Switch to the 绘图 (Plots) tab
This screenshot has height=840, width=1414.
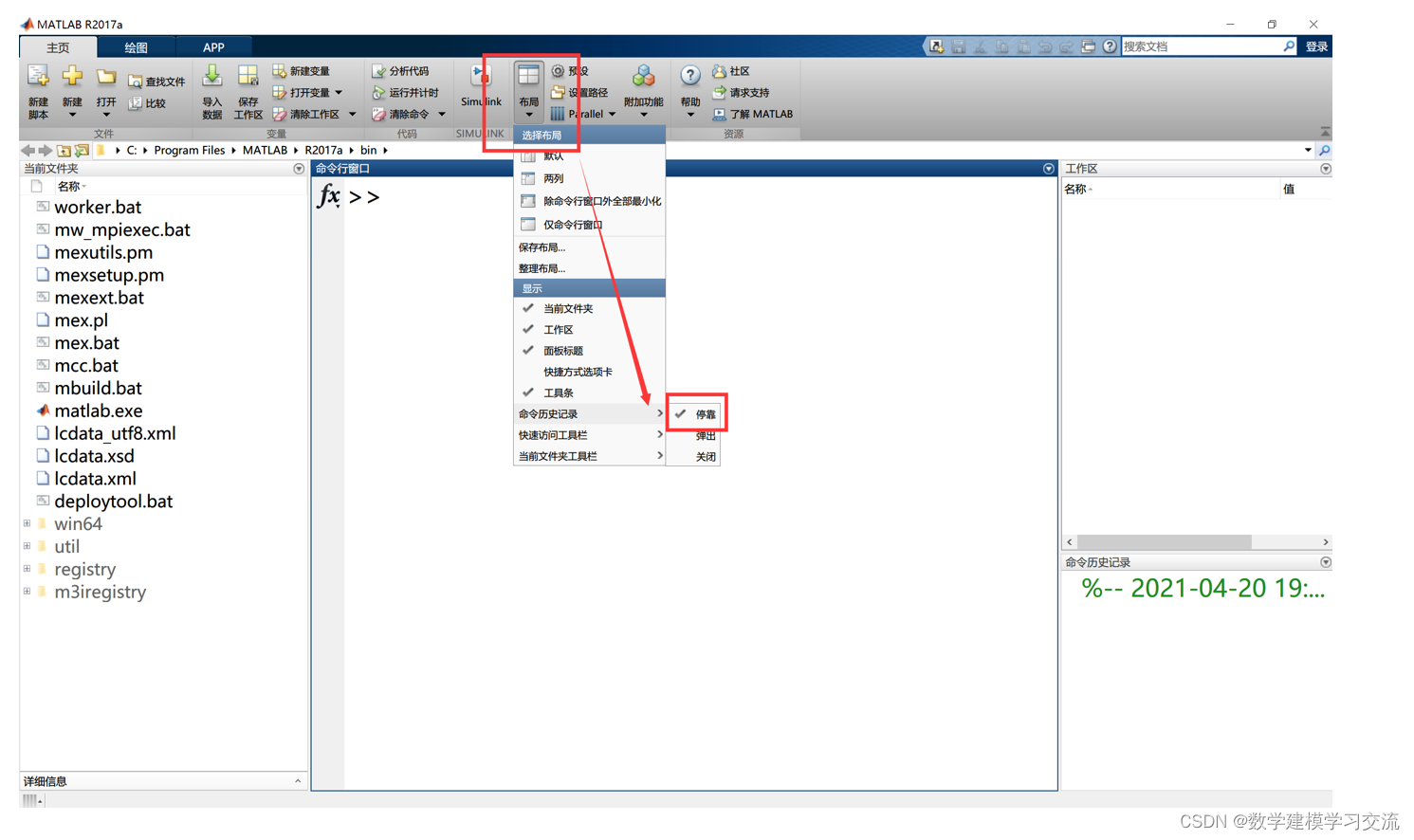[x=136, y=47]
